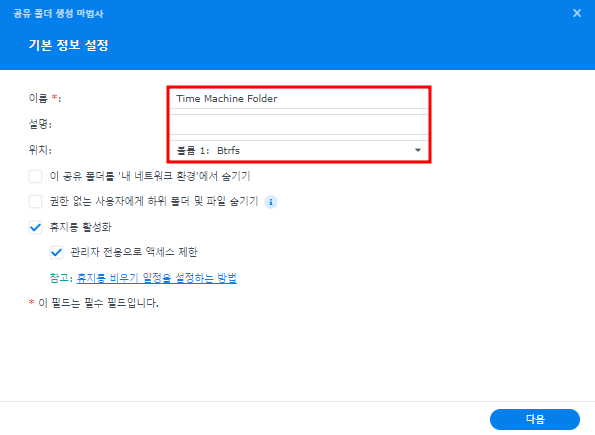Focus the 이름 field with Time Machine Folder
Screen dimensions: 595x435
299,99
